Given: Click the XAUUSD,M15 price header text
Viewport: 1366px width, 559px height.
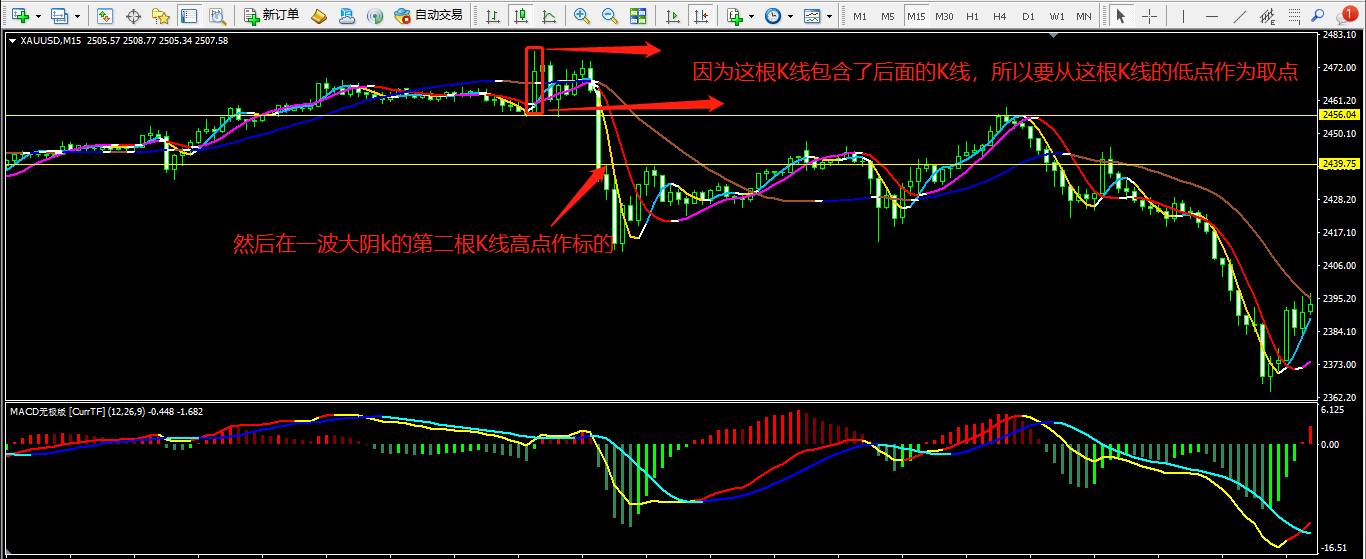Looking at the screenshot, I should point(124,41).
